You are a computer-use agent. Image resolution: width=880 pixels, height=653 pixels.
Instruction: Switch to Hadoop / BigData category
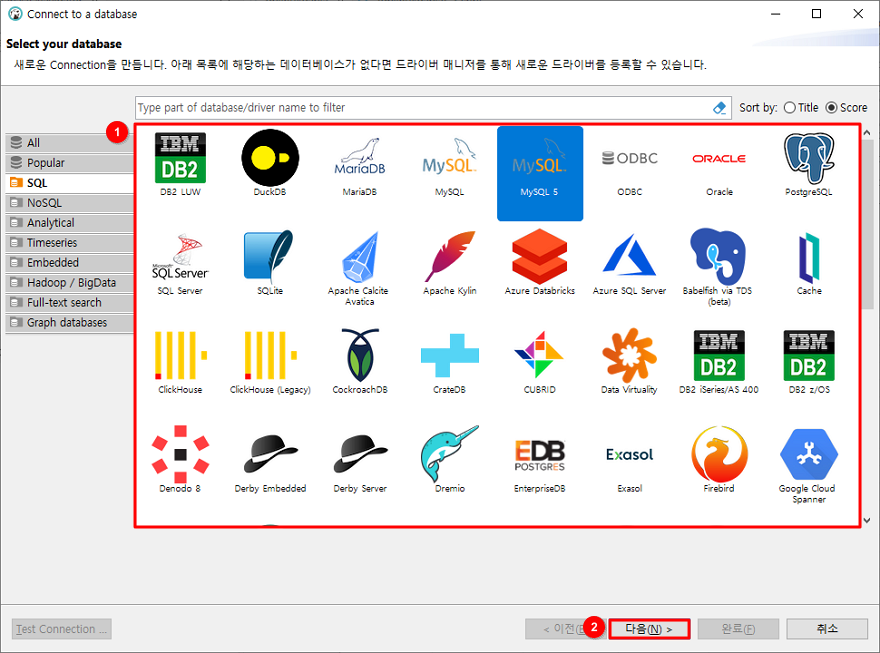[x=70, y=283]
